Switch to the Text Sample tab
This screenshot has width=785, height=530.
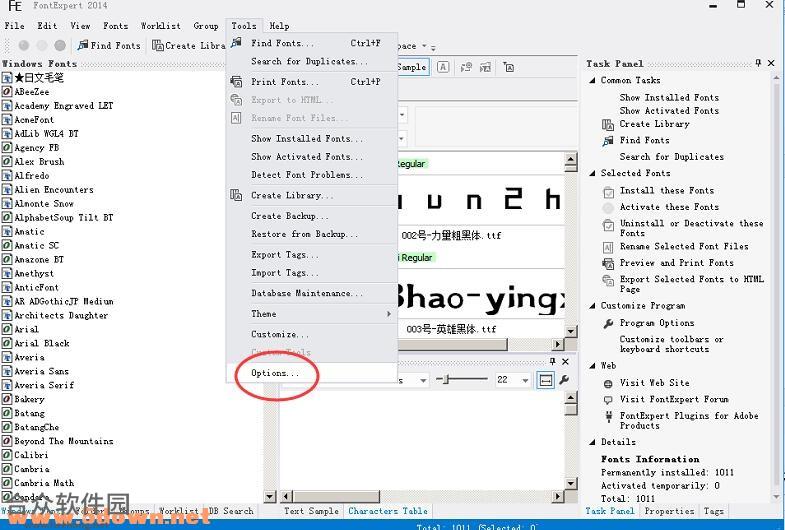tap(311, 511)
